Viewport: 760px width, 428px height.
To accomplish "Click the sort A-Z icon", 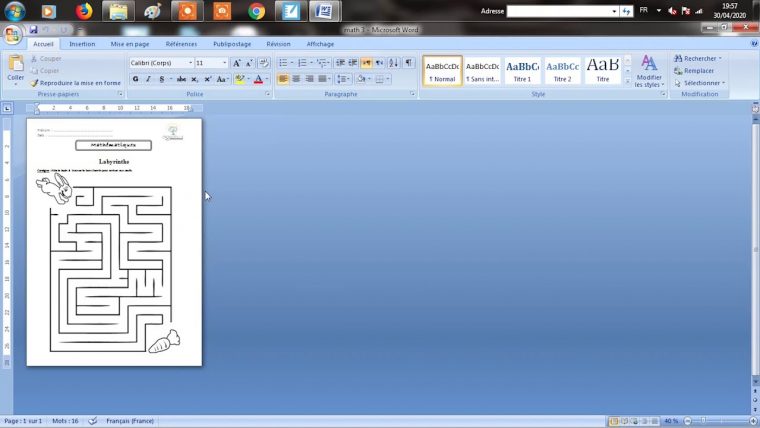I will tap(392, 63).
